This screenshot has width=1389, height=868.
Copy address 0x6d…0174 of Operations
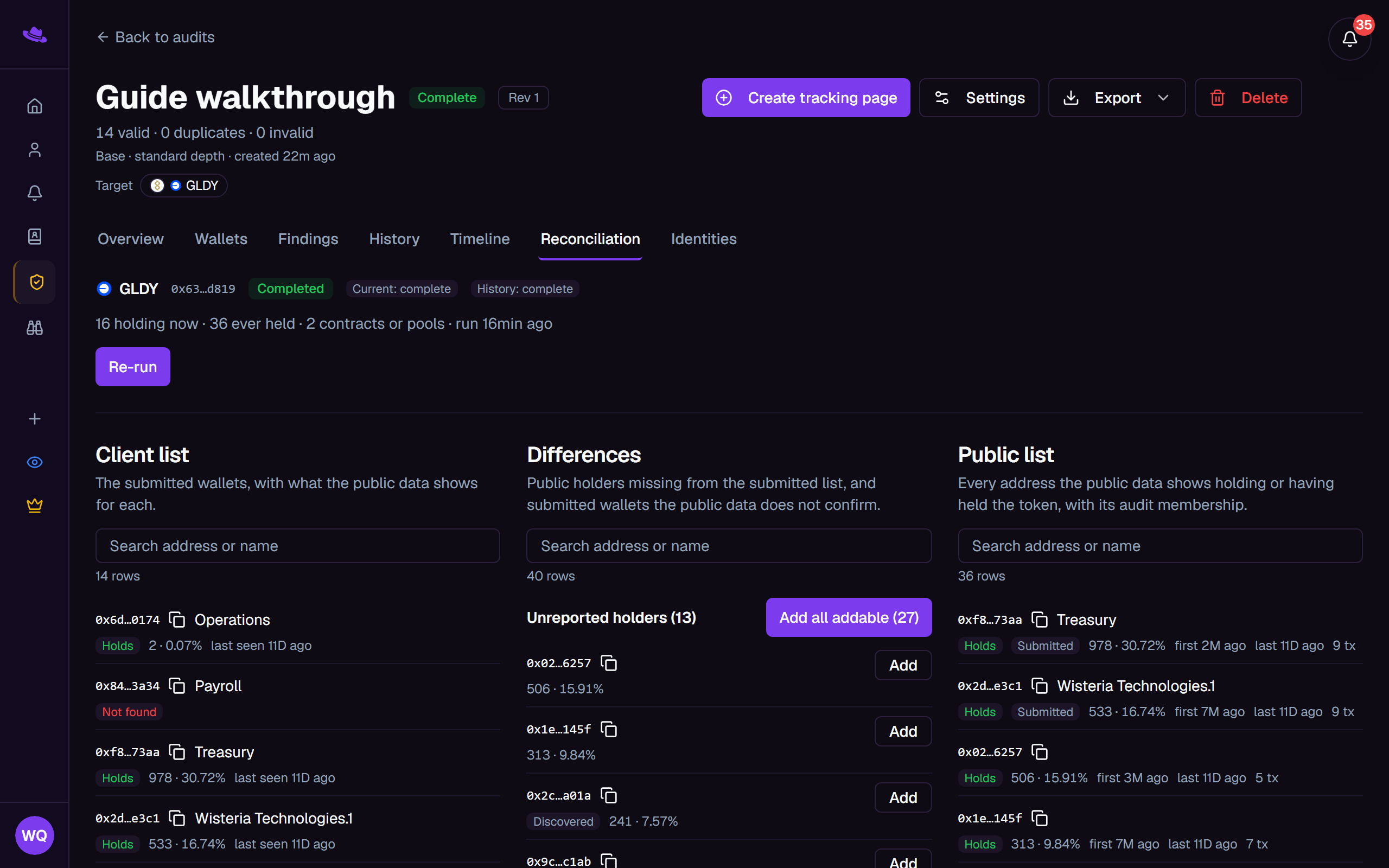pos(177,620)
